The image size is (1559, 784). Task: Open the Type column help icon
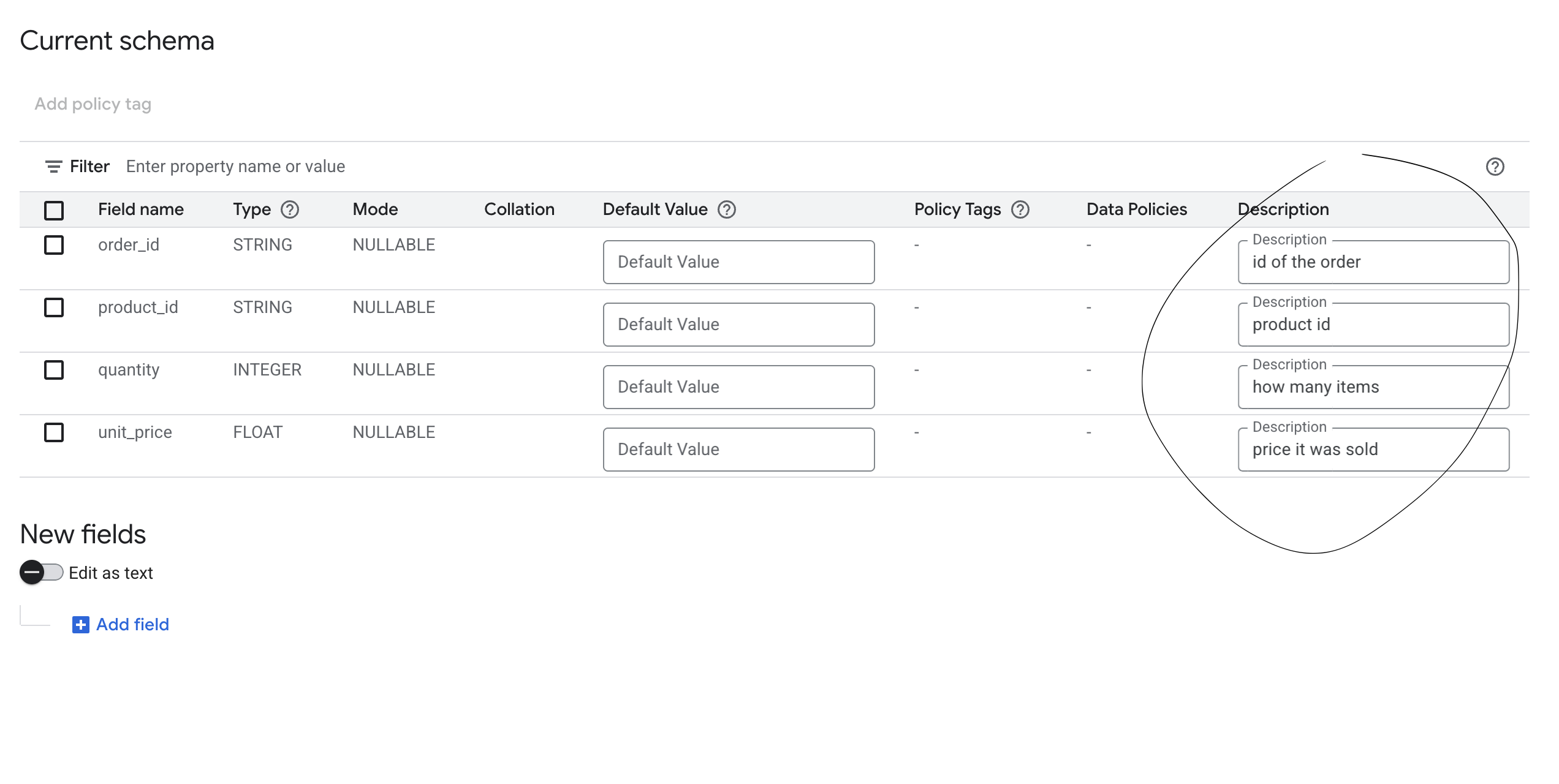290,209
